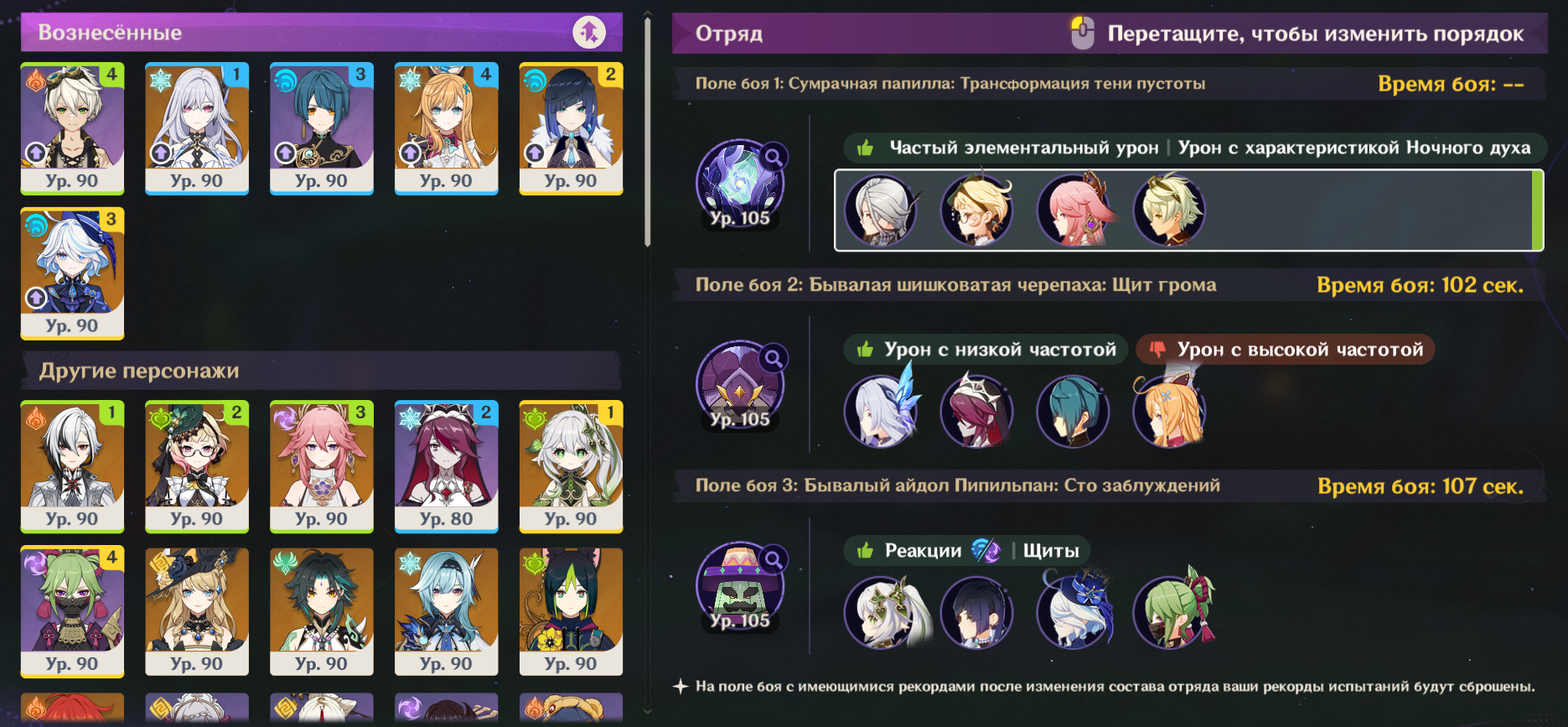The width and height of the screenshot is (1568, 727).
Task: View Battlefield 3 Pipilpan idol boss icon
Action: (741, 585)
